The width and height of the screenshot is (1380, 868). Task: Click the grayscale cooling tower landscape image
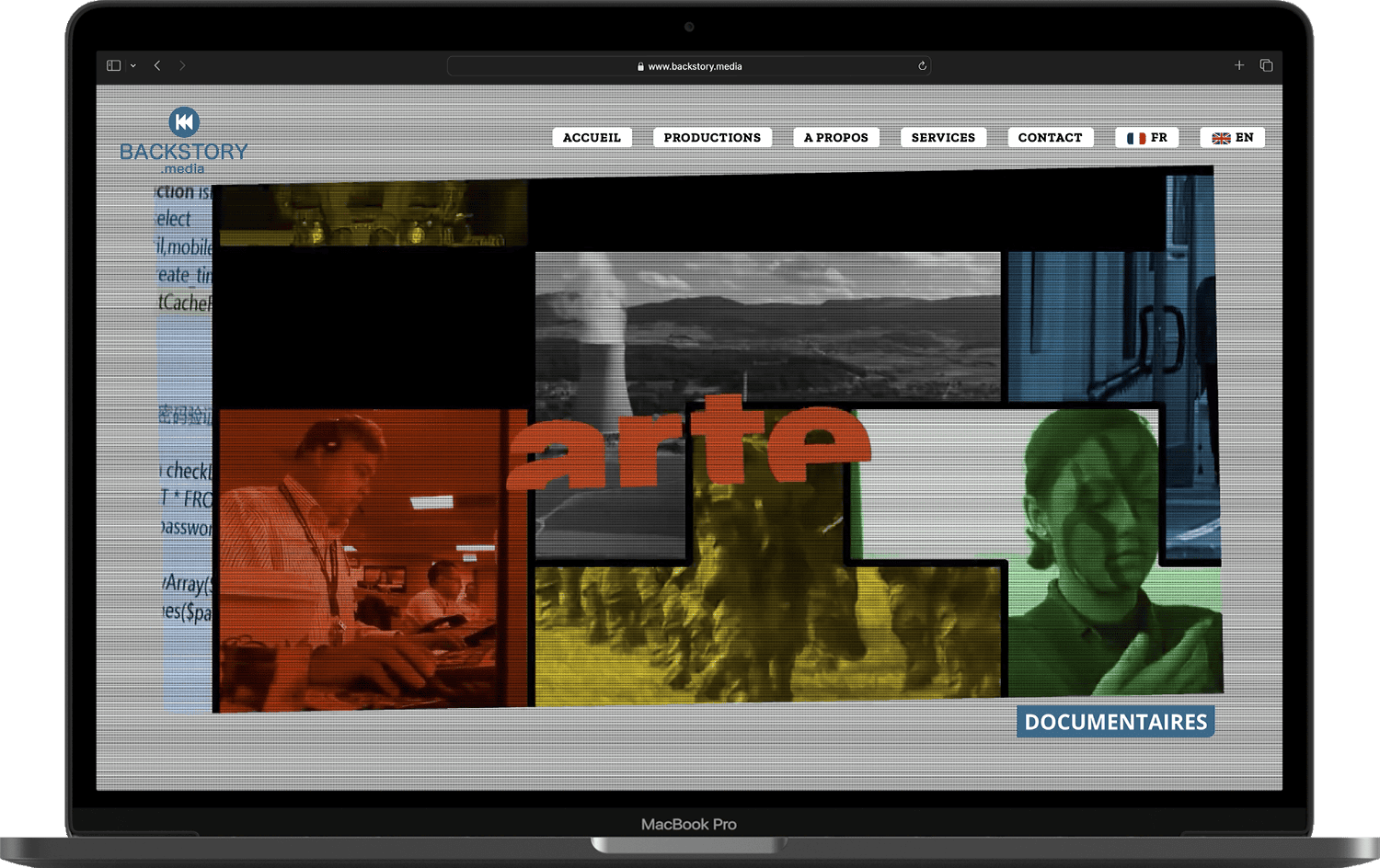767,326
